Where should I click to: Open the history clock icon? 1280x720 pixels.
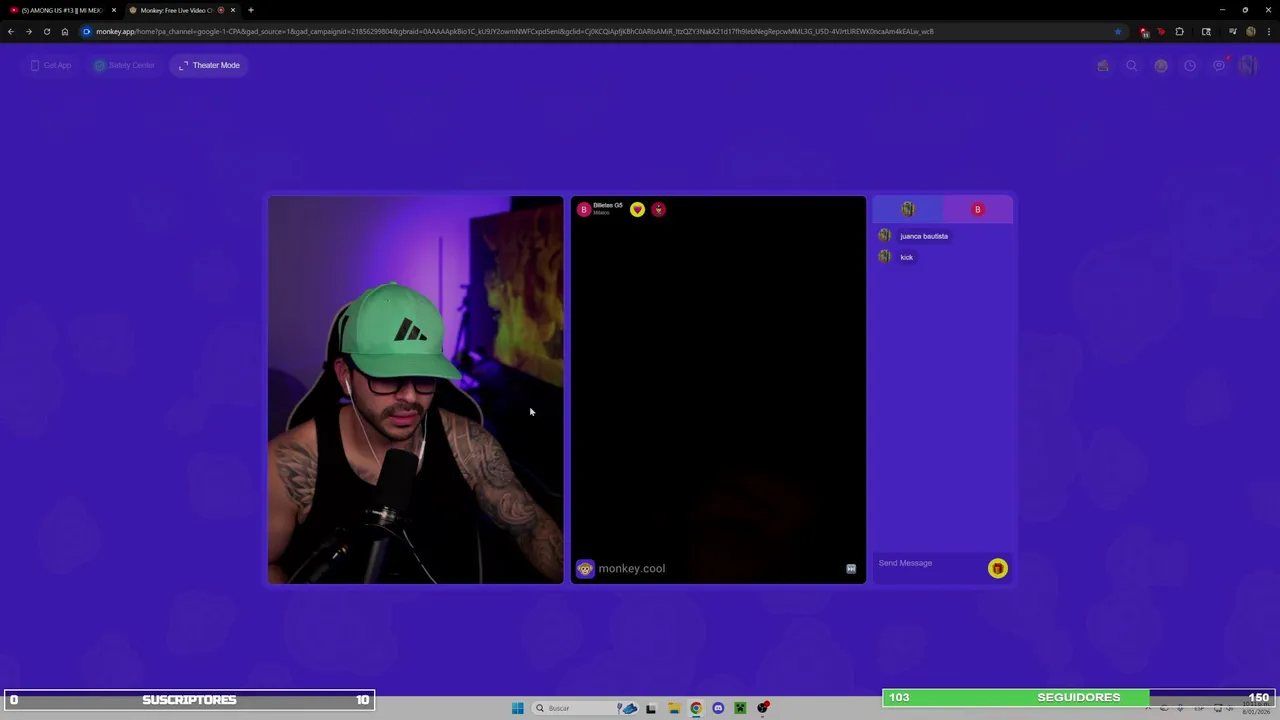tap(1190, 66)
